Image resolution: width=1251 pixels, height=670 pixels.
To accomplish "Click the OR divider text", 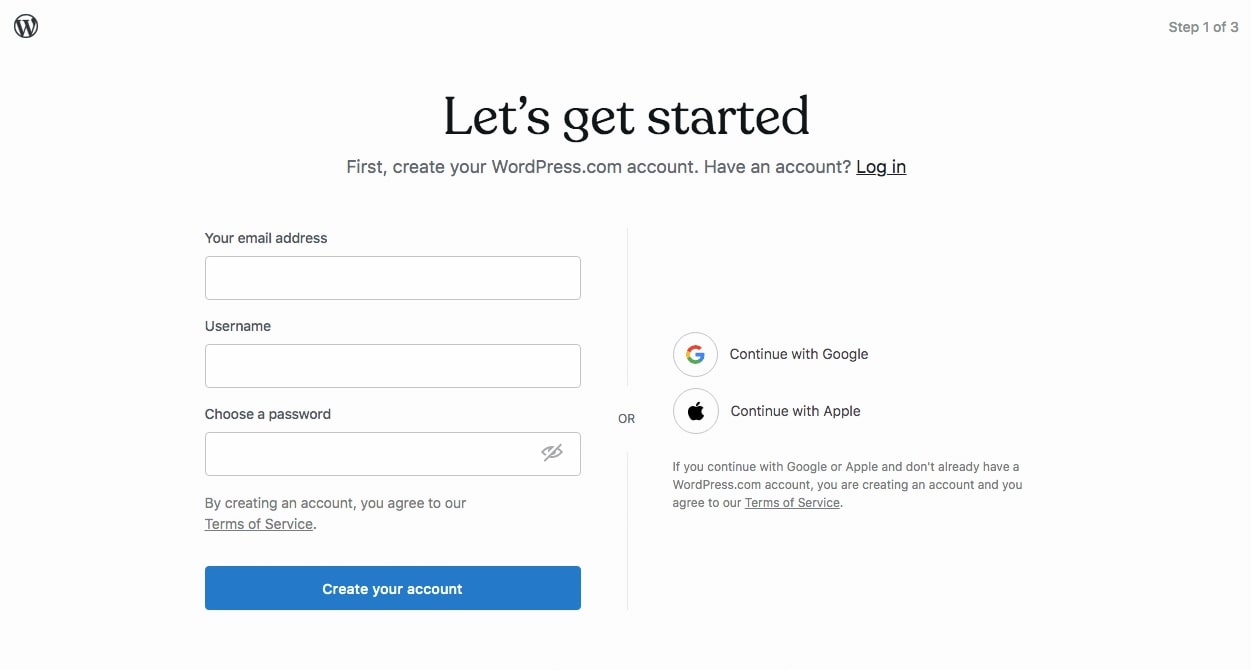I will pos(626,419).
